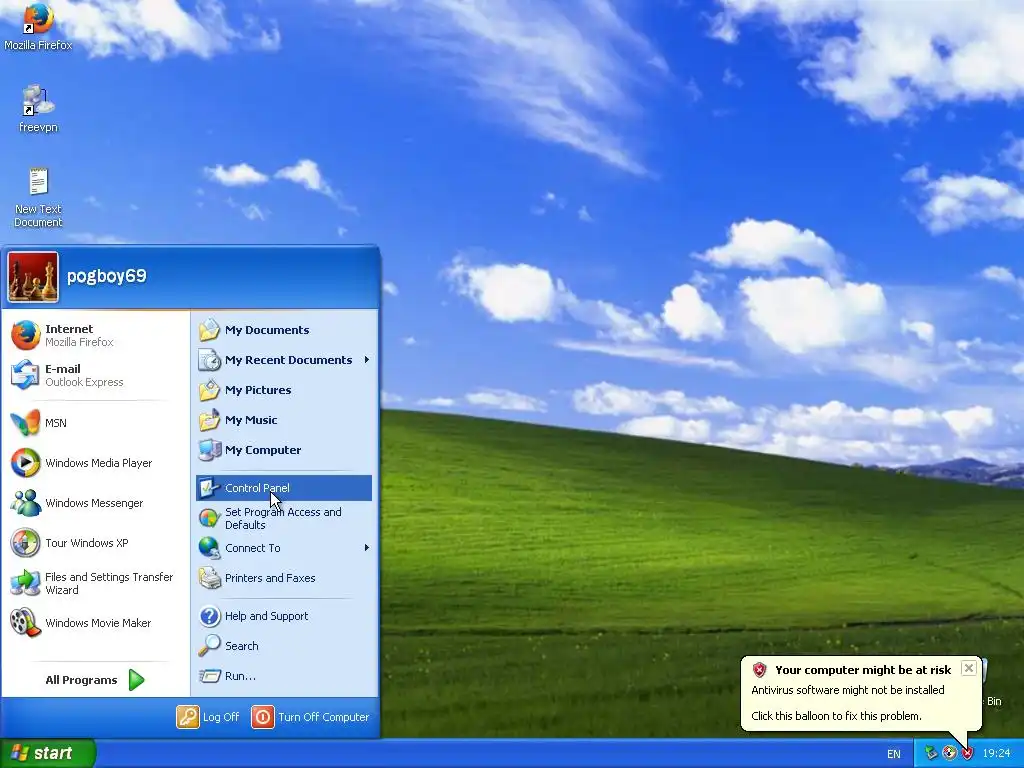Open Mozilla Firefox desktop shortcut

tap(38, 26)
